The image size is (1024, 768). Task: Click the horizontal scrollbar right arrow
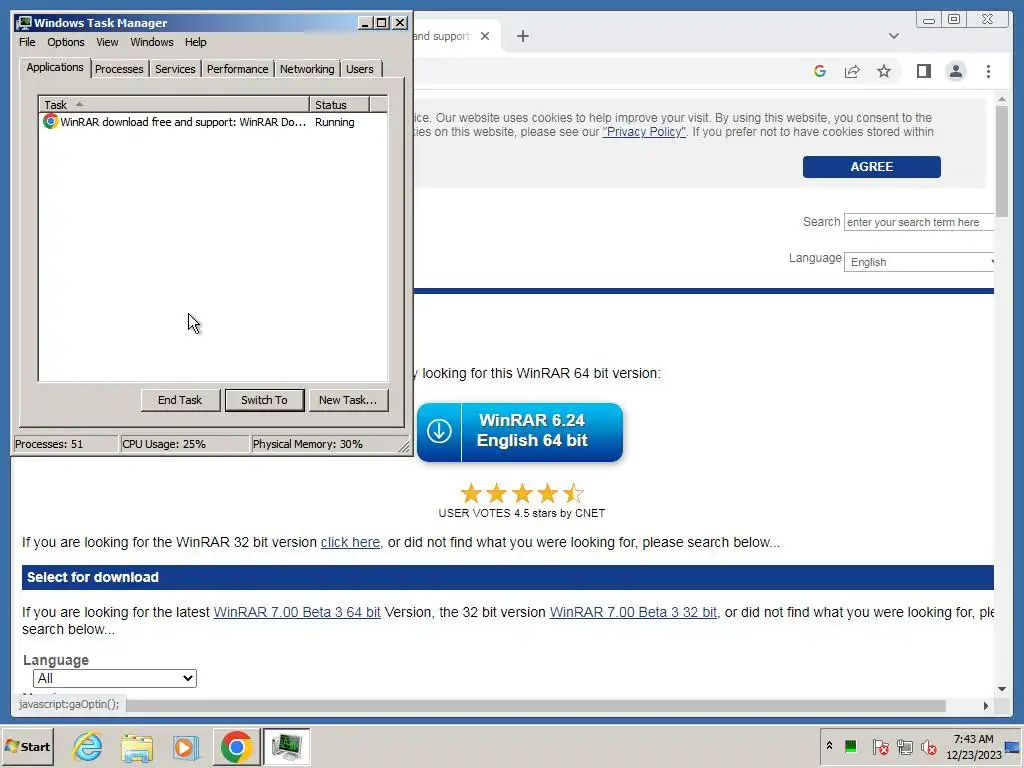tap(985, 705)
